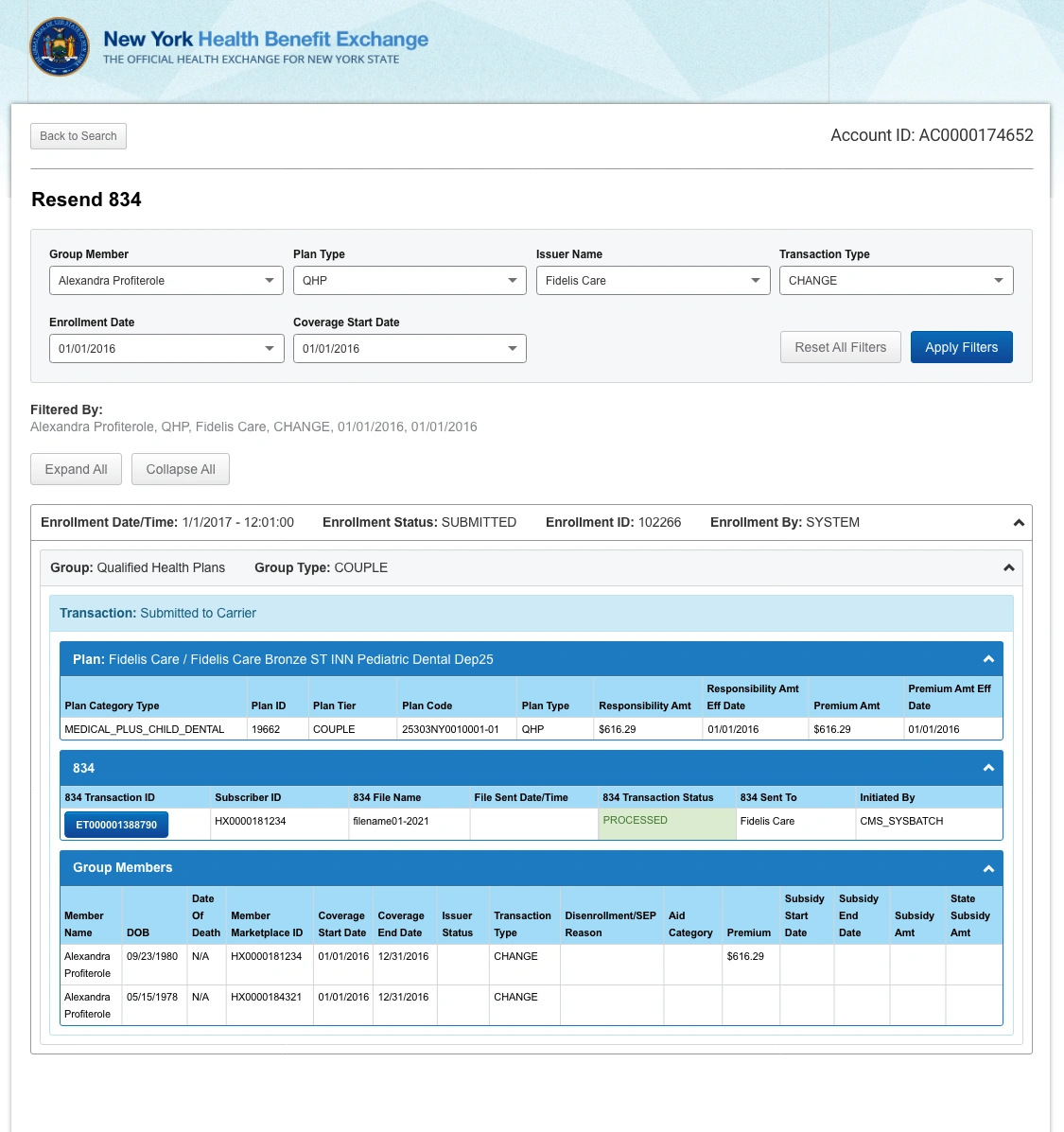This screenshot has height=1132, width=1064.
Task: Click the New York state seal logo
Action: click(60, 46)
